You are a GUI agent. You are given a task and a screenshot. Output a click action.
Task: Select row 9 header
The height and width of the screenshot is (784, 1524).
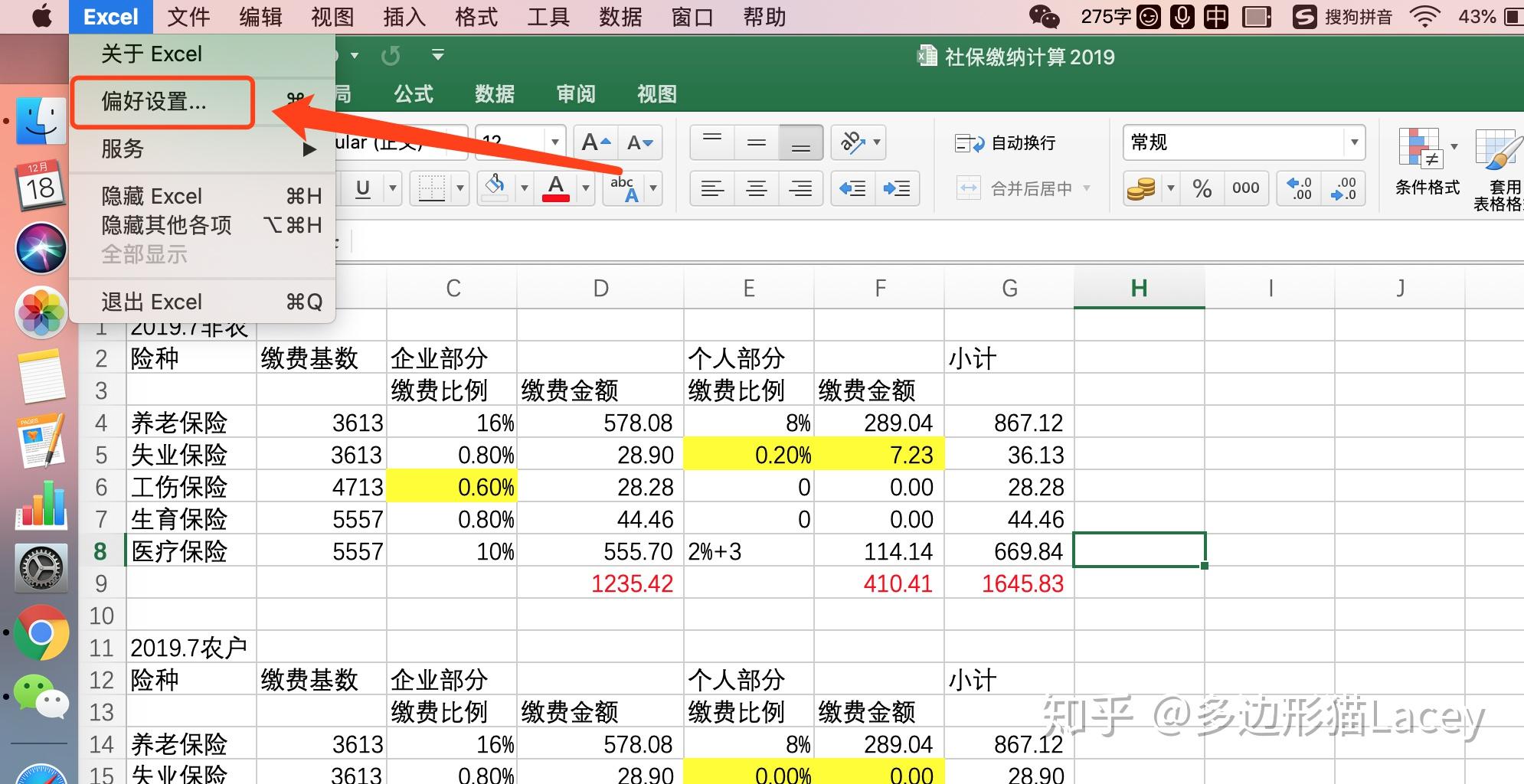(101, 583)
